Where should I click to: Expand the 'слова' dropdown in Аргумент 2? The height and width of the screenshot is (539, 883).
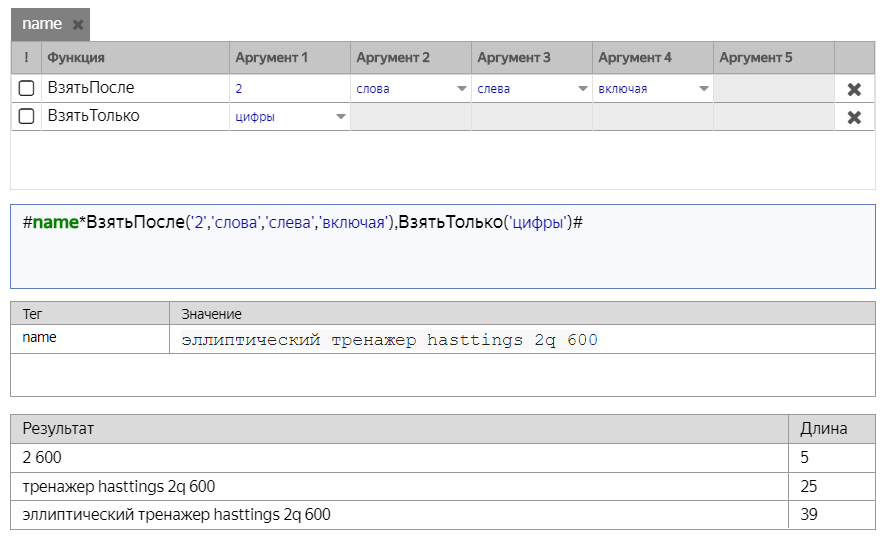point(461,89)
